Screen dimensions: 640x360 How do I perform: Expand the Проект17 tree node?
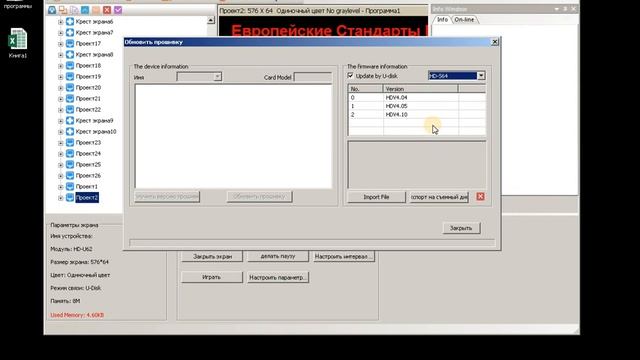pos(61,44)
